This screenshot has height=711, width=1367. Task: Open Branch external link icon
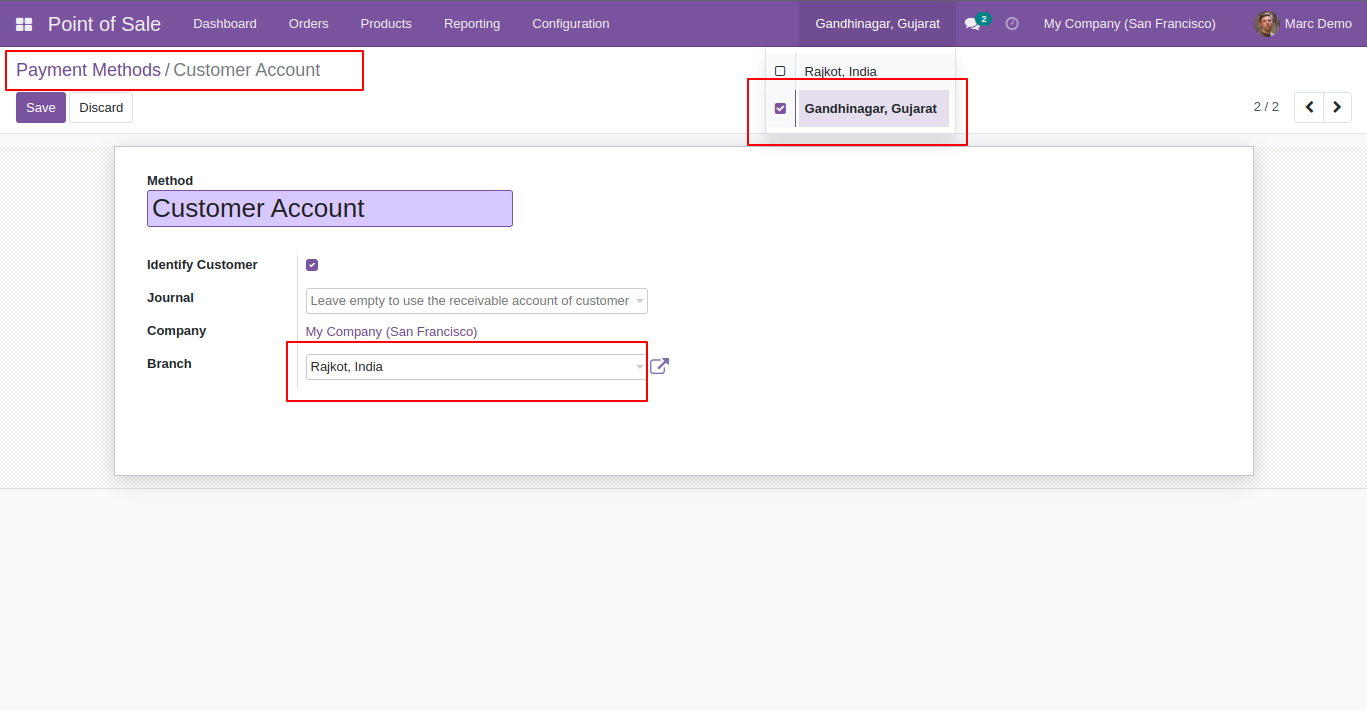click(x=659, y=366)
